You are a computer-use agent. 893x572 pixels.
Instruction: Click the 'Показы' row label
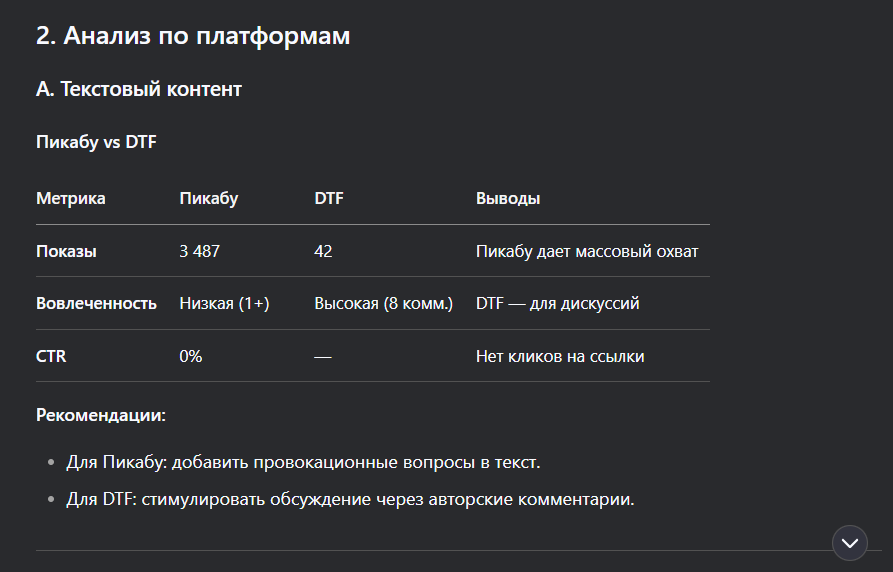click(x=66, y=251)
